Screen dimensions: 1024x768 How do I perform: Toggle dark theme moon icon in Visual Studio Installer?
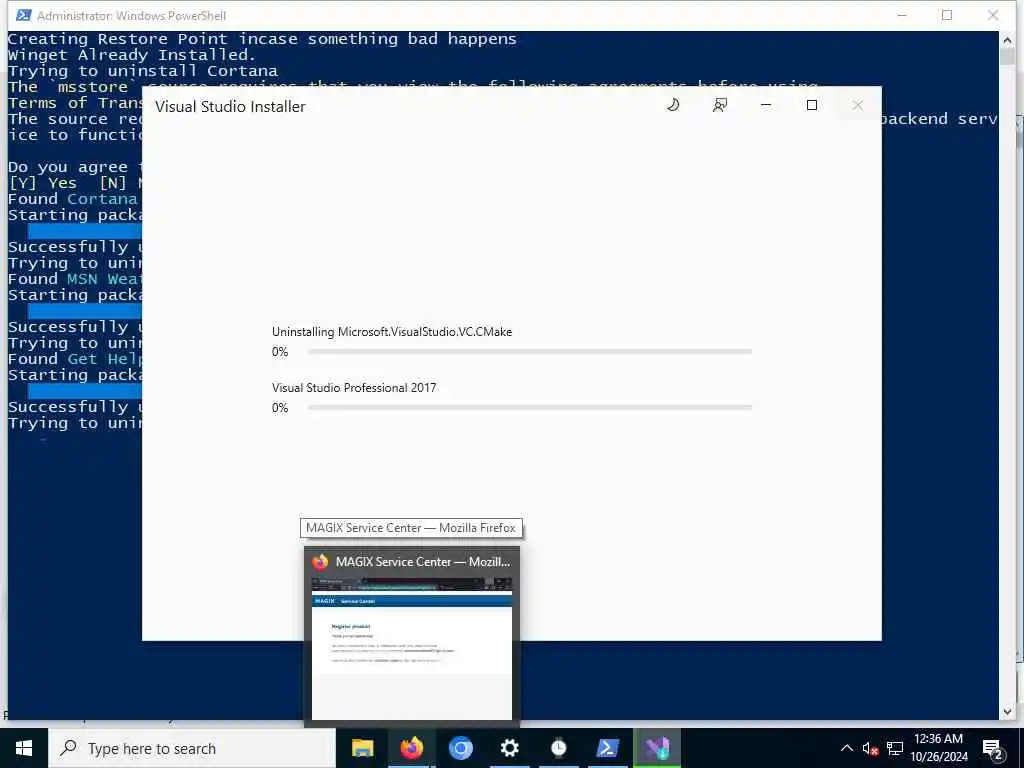coord(673,105)
